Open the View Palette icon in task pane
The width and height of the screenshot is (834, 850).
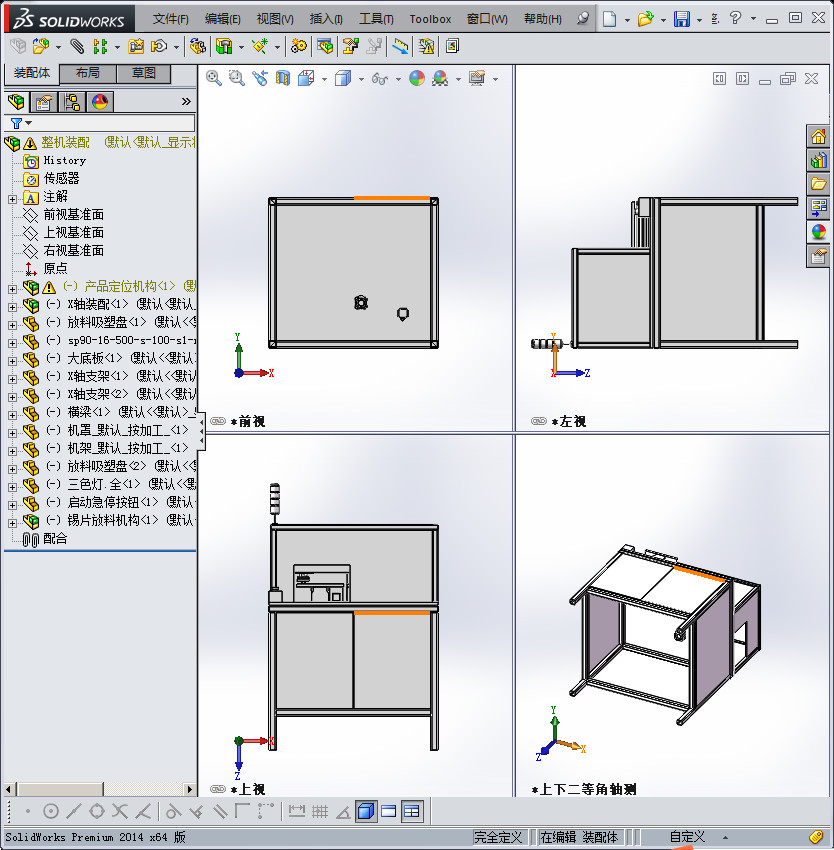tap(818, 208)
